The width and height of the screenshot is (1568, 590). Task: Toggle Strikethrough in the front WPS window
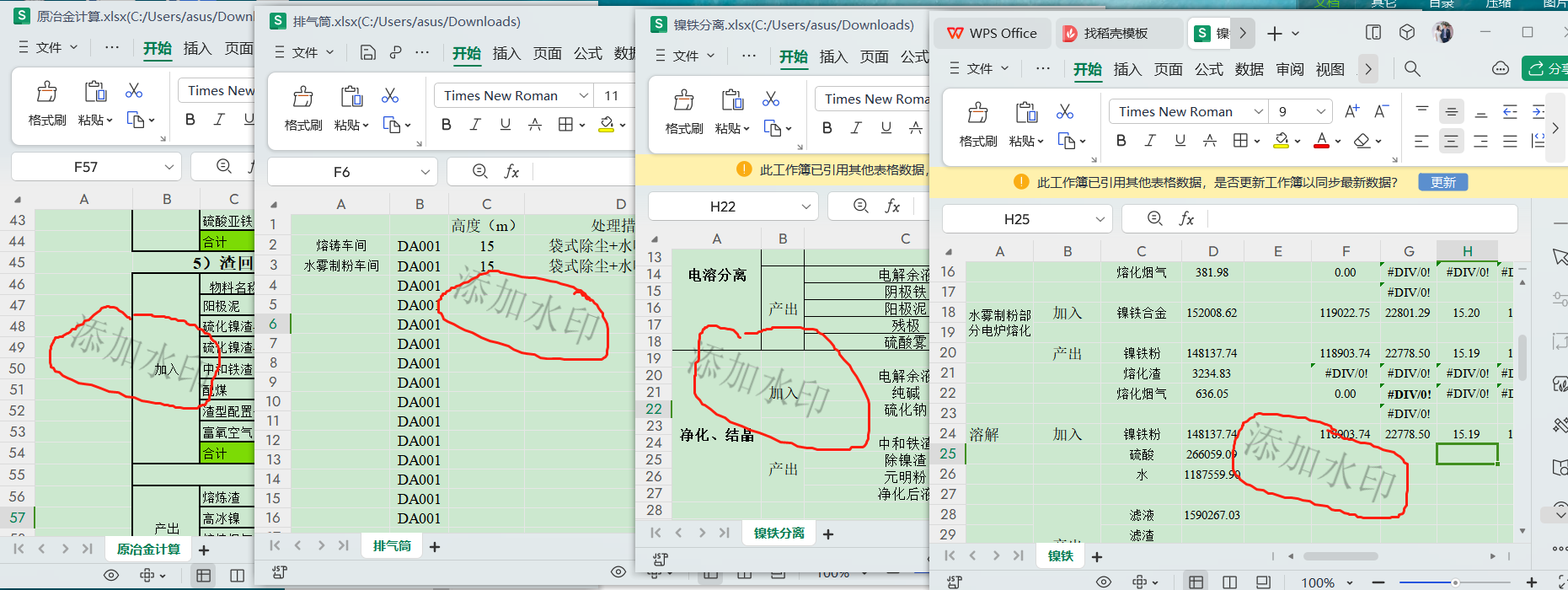(x=1209, y=141)
